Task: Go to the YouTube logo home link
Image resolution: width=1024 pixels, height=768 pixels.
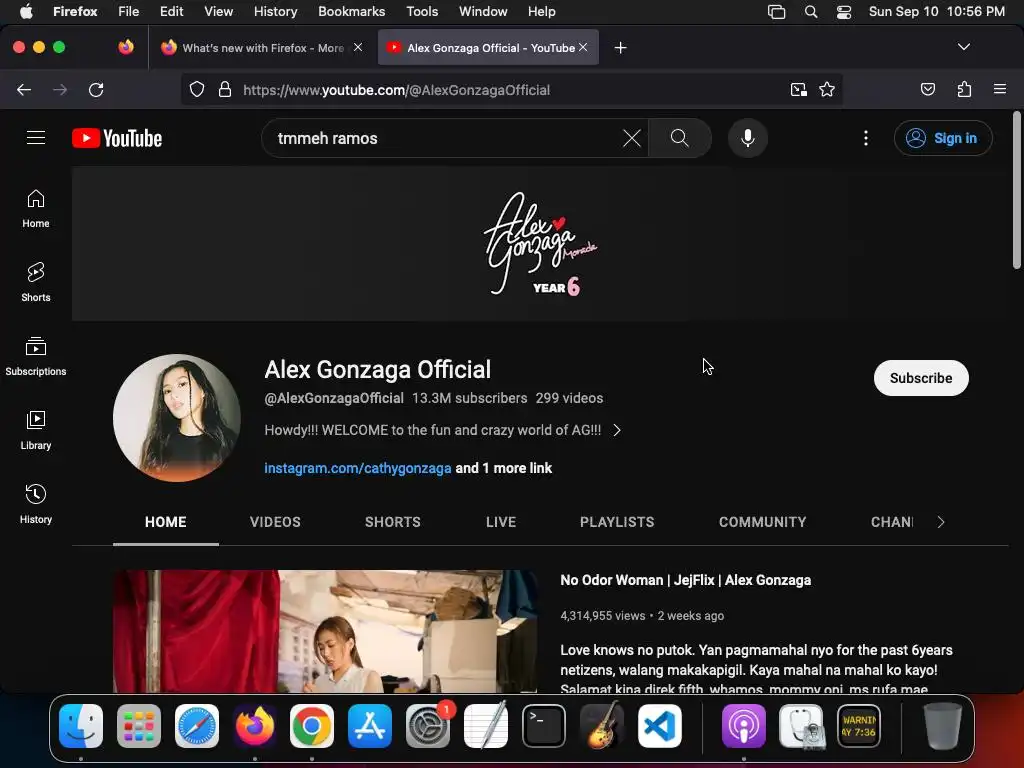Action: [x=117, y=138]
